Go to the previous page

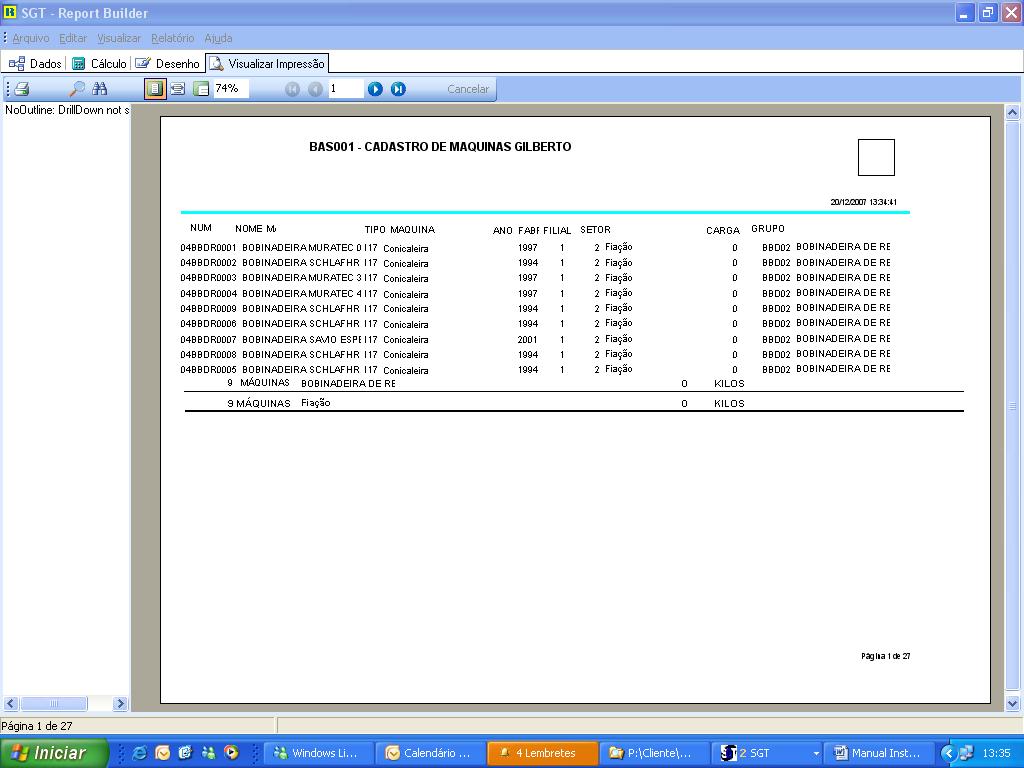pos(315,89)
